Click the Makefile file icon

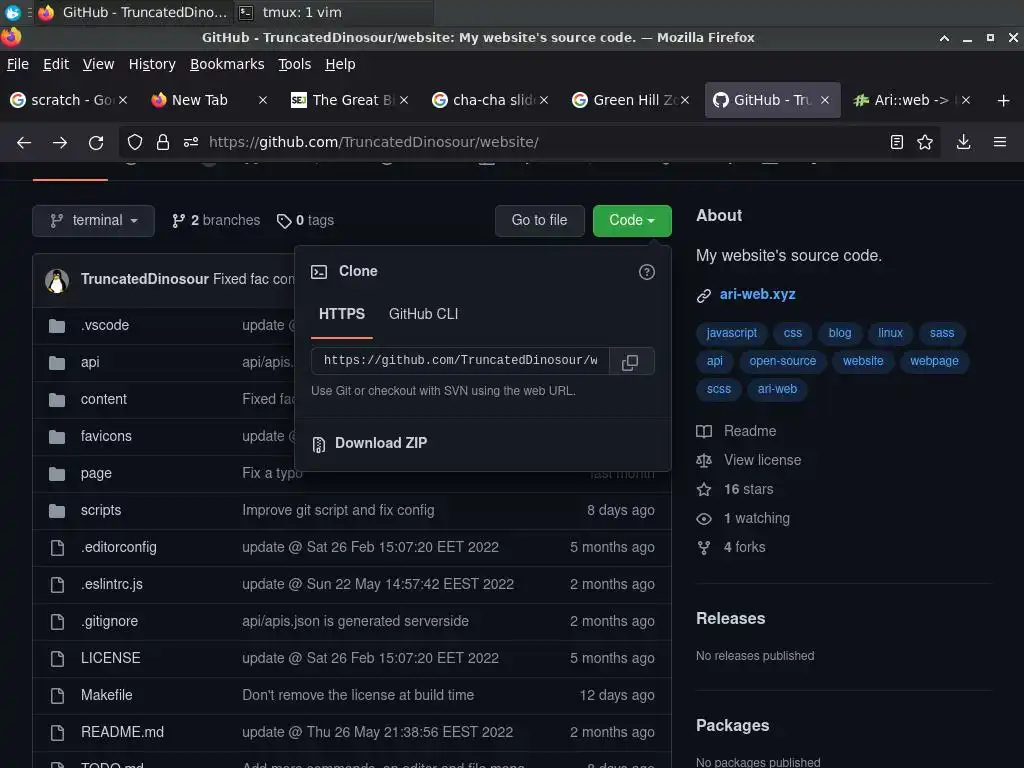pyautogui.click(x=57, y=696)
